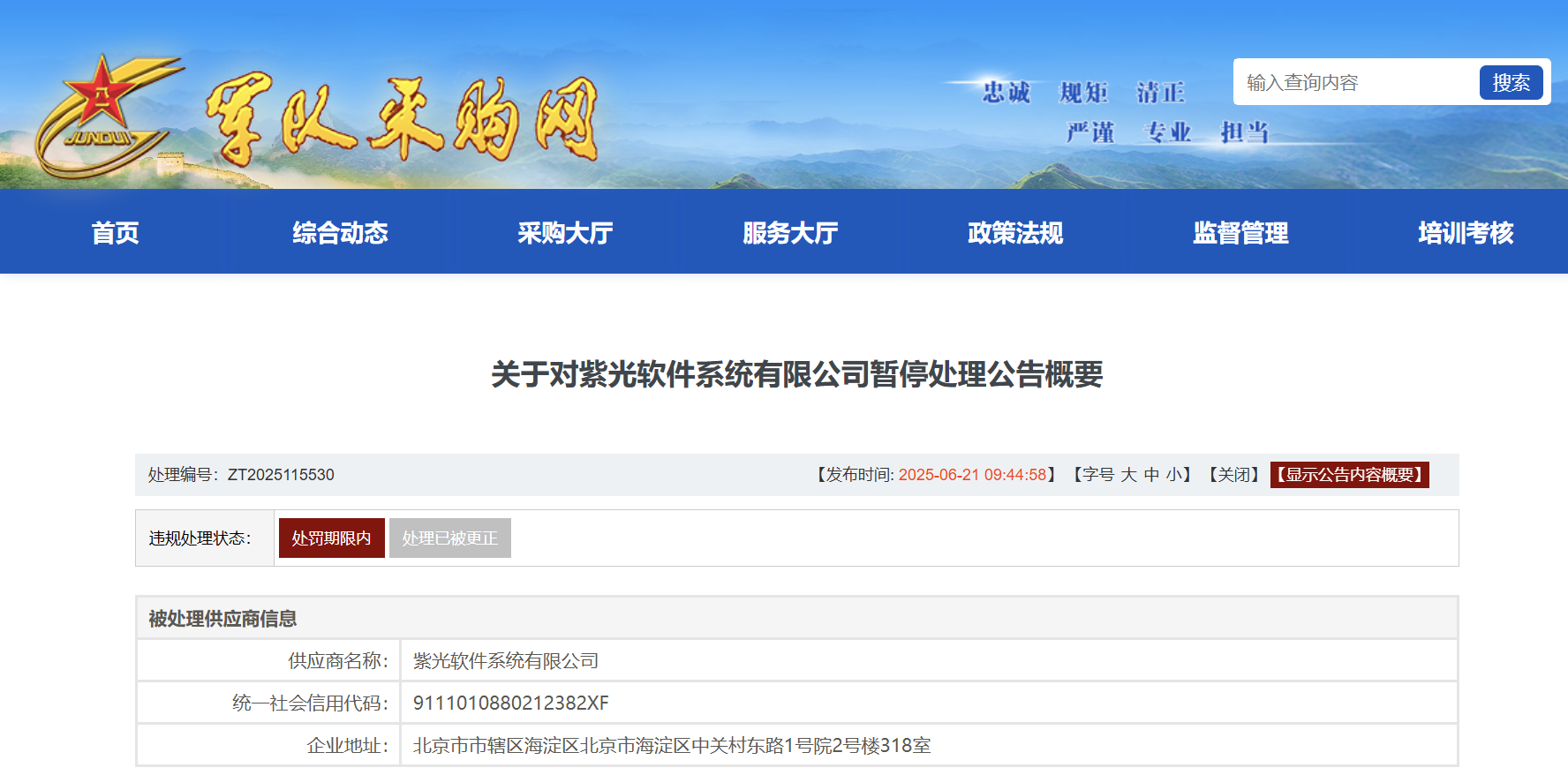The width and height of the screenshot is (1568, 775).
Task: Set font size to 小
Action: [x=1174, y=475]
